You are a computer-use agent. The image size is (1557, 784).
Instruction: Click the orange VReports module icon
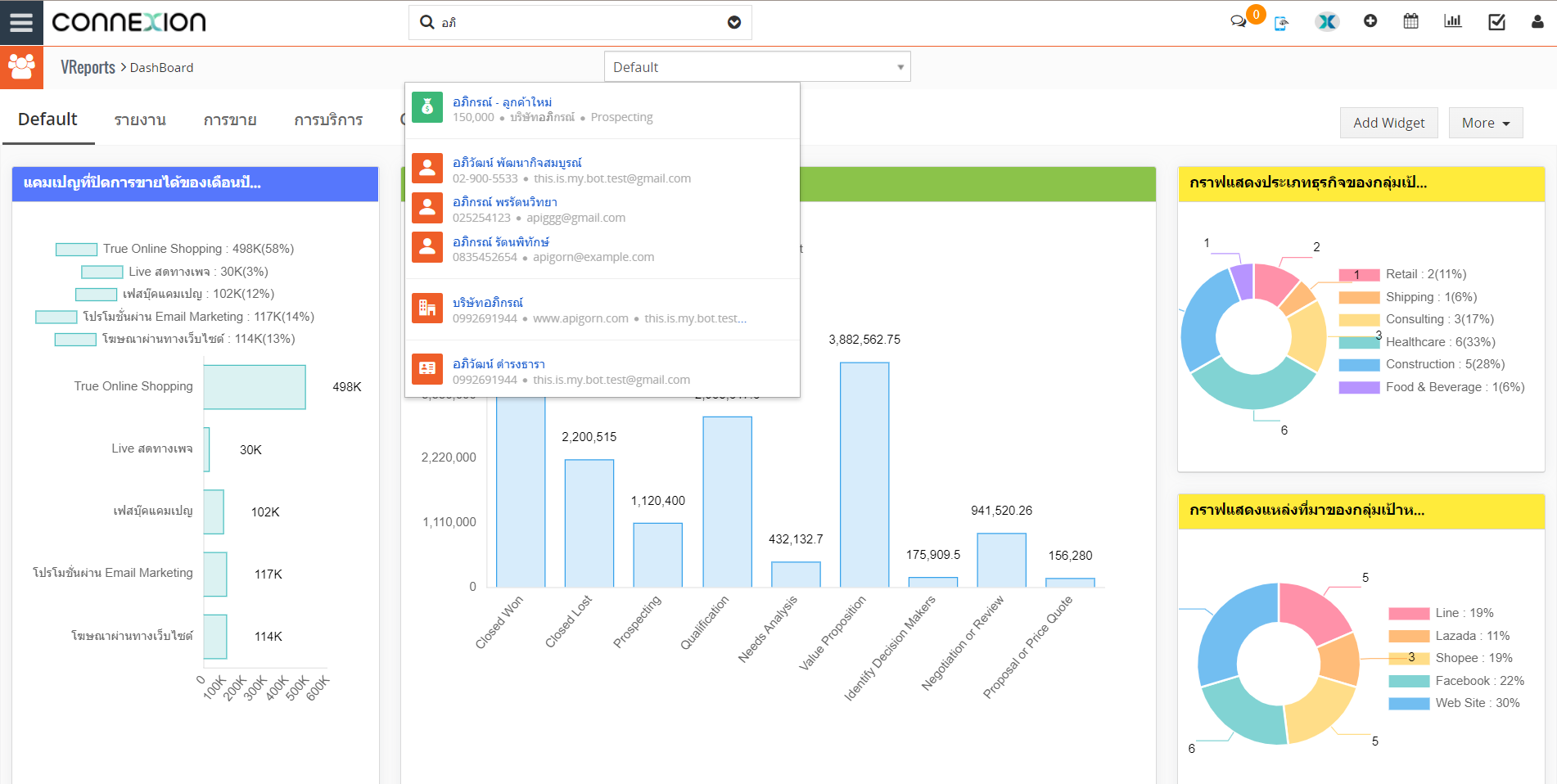click(21, 67)
